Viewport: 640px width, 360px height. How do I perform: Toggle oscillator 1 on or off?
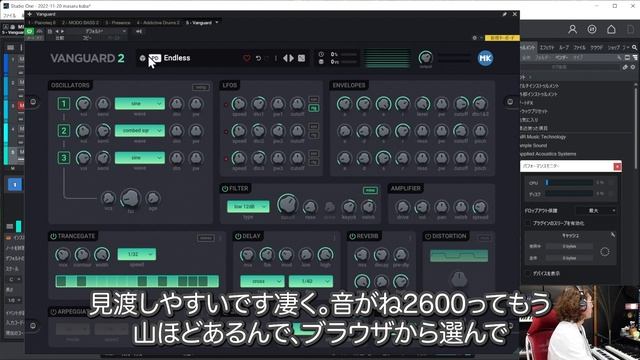64,104
